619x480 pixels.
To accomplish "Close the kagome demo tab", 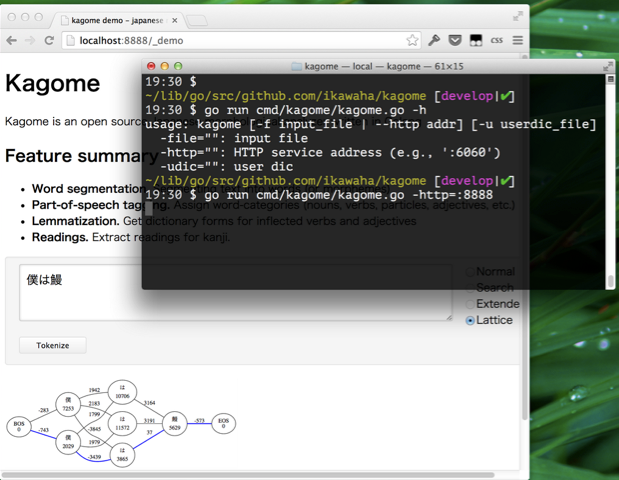I will (x=174, y=21).
